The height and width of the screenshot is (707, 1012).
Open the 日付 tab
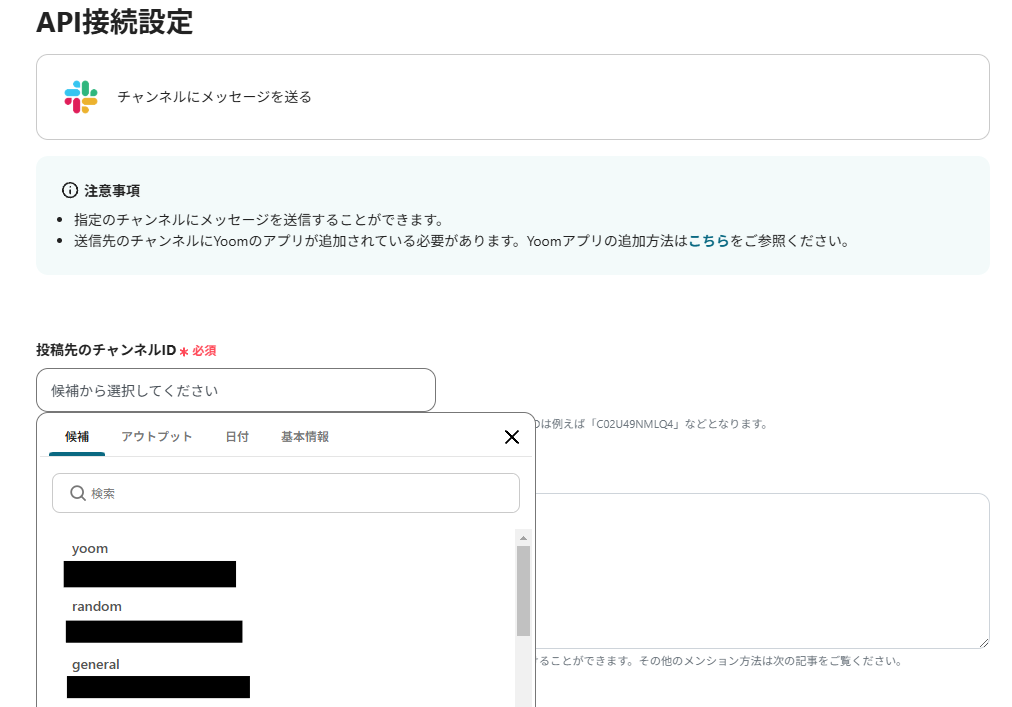[x=237, y=436]
